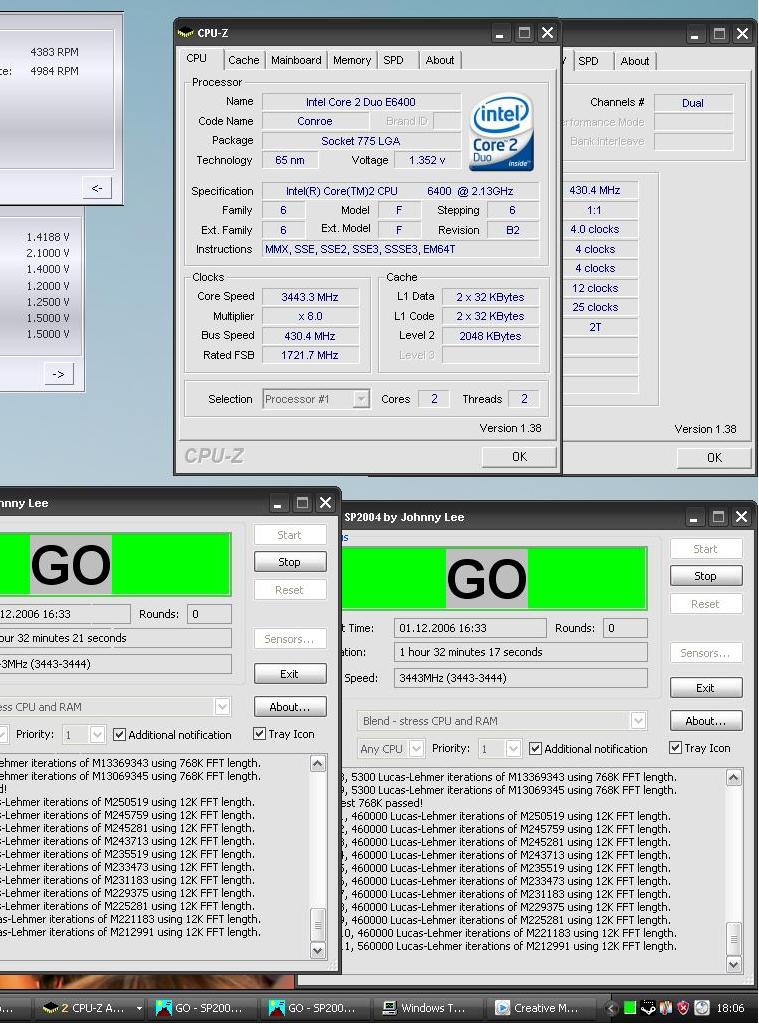Maximize the left SP2004 window
This screenshot has width=759, height=1027.
coord(302,503)
